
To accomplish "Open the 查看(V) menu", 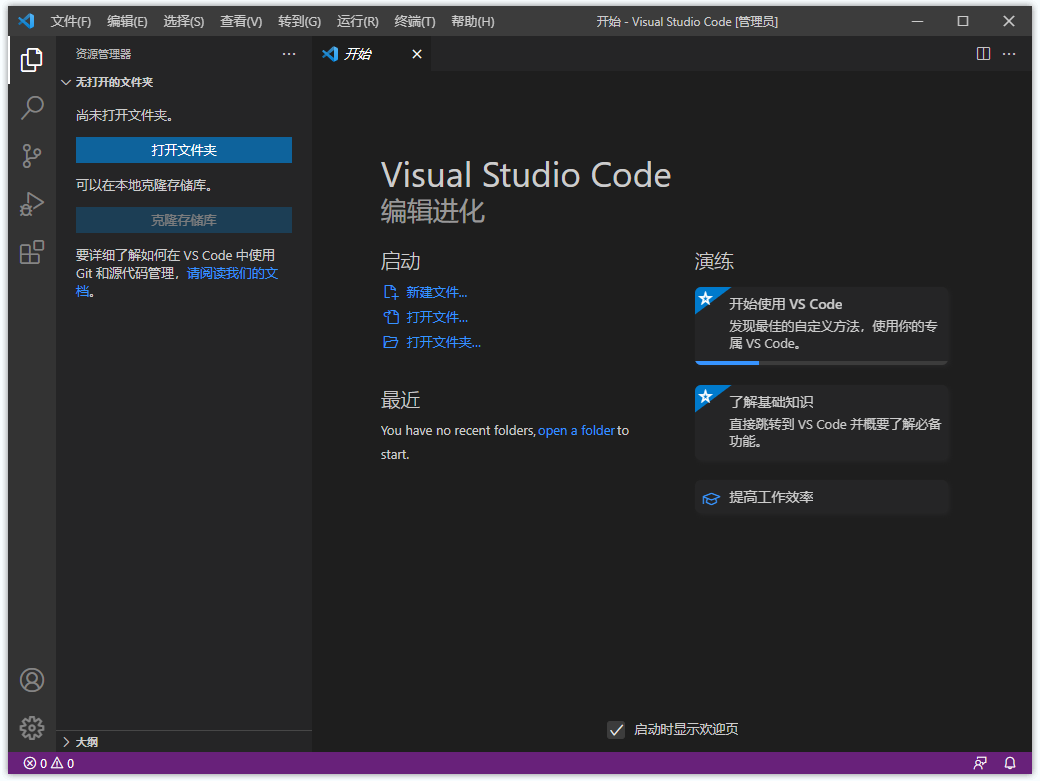I will pyautogui.click(x=241, y=21).
